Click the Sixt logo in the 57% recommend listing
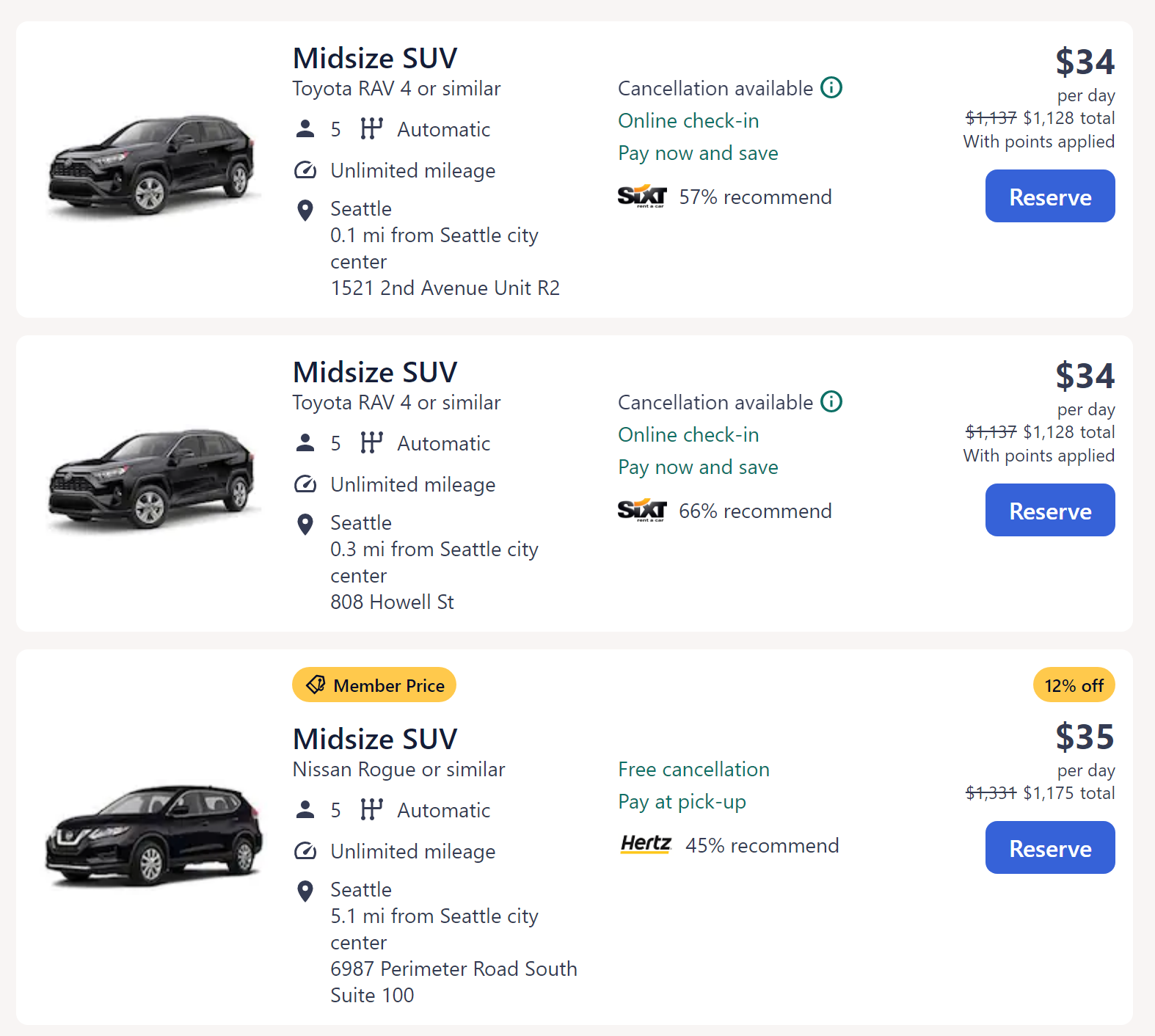Viewport: 1155px width, 1036px height. pos(642,197)
